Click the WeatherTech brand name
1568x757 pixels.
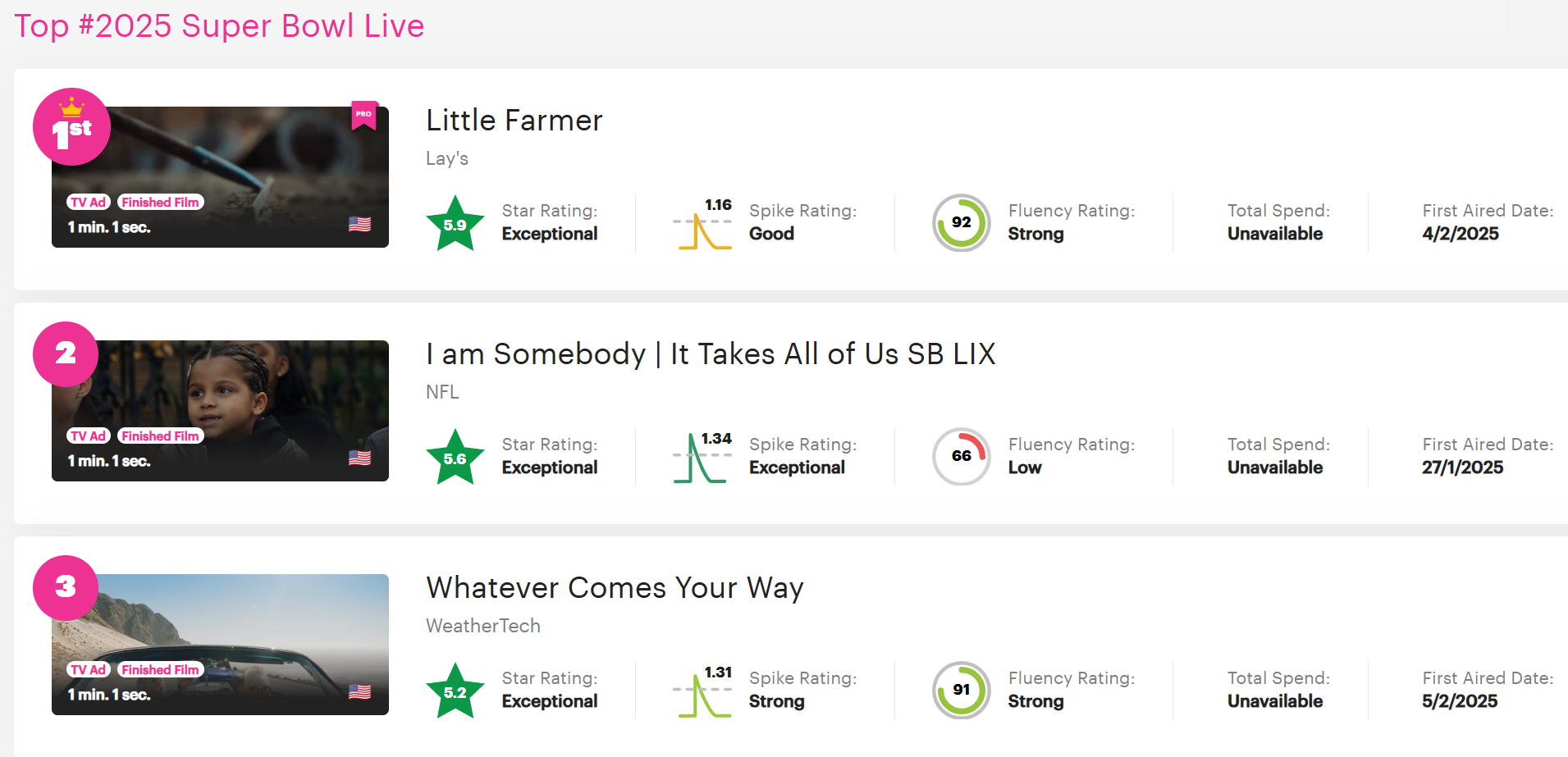483,626
